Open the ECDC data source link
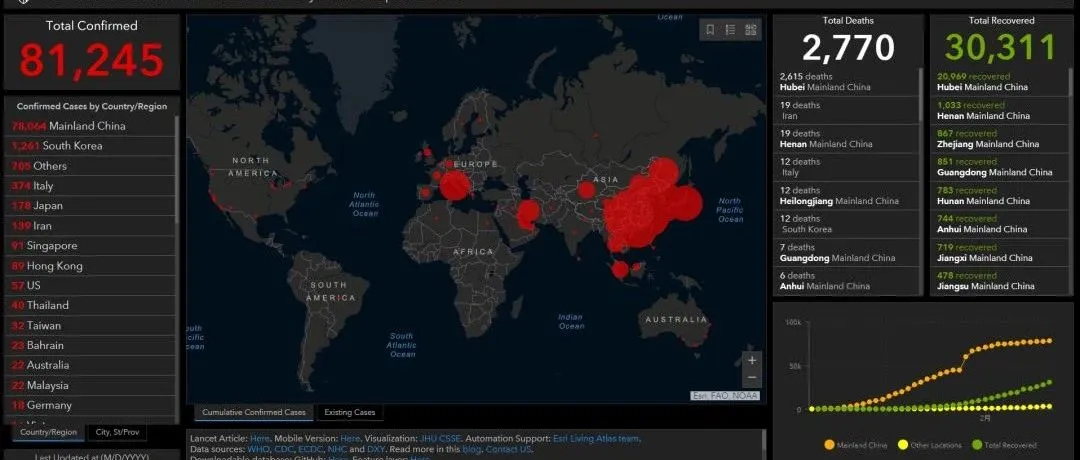 coord(311,449)
